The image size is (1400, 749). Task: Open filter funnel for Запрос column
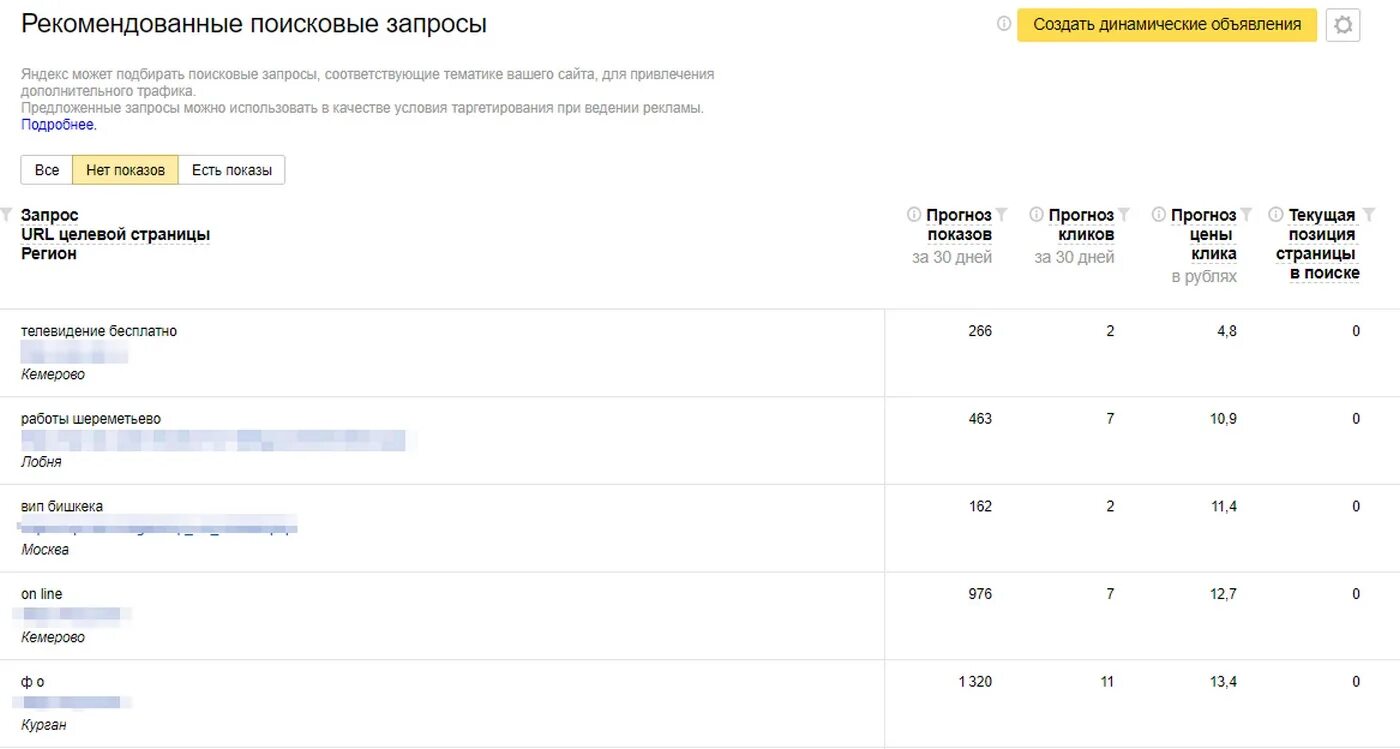pyautogui.click(x=7, y=215)
